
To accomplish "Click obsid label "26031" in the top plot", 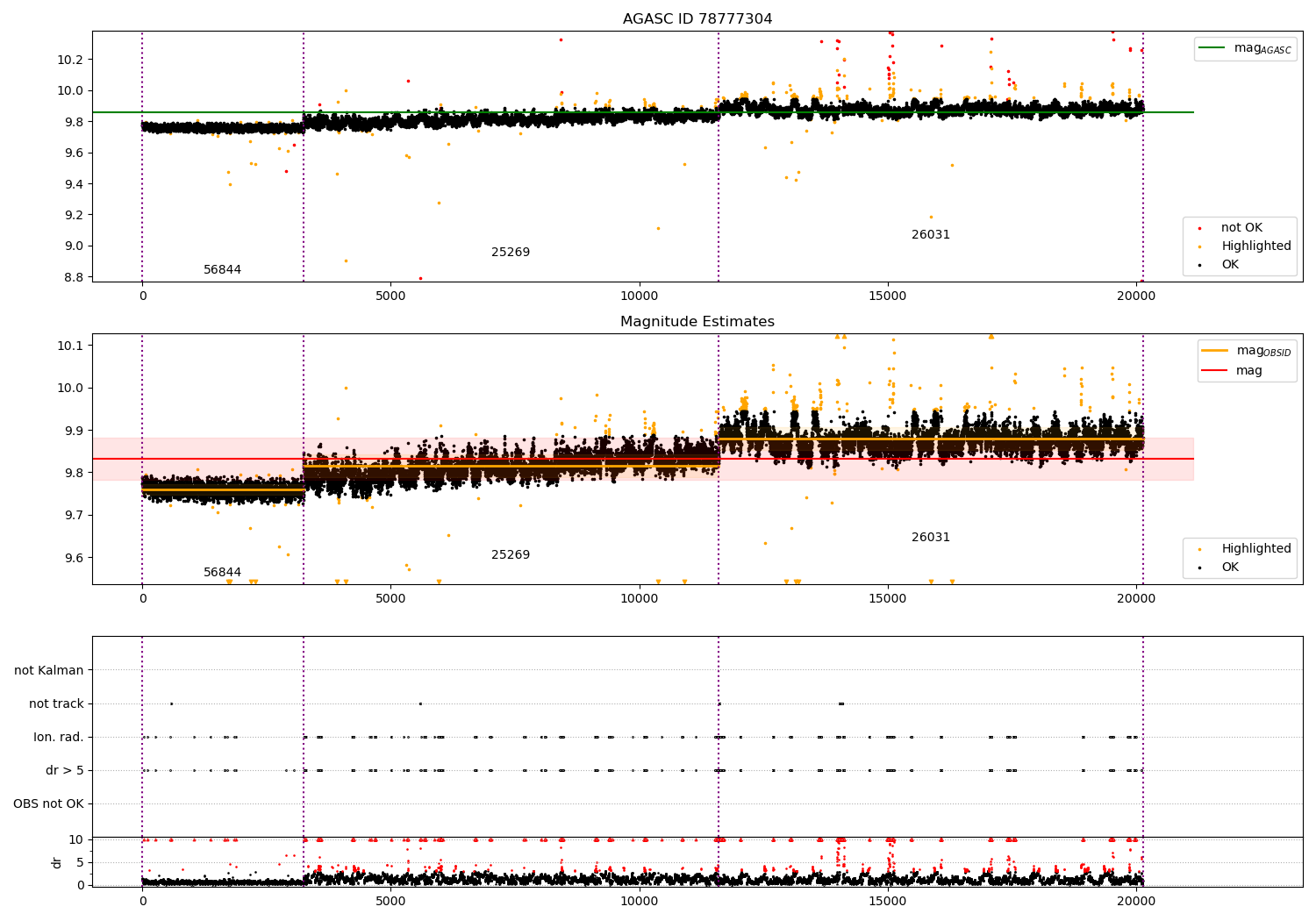I will point(931,235).
